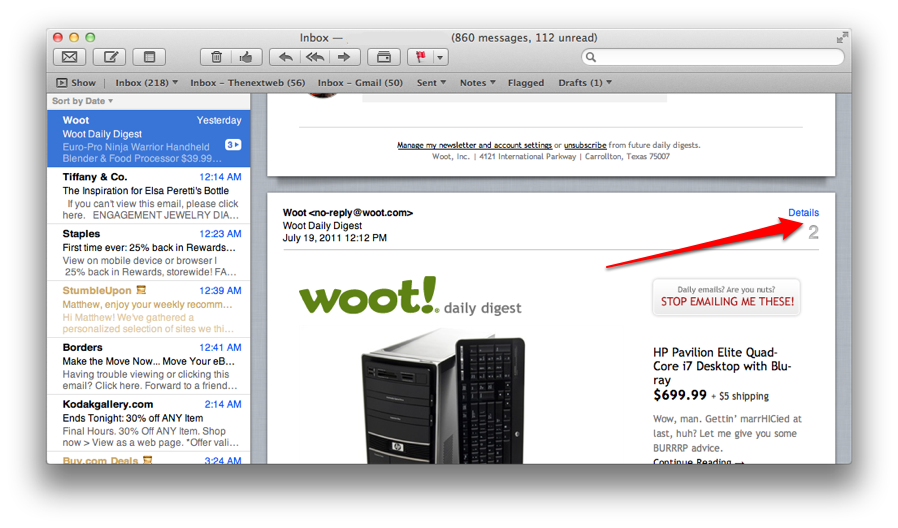The height and width of the screenshot is (528, 898).
Task: Forward the message with right arrow
Action: (344, 57)
